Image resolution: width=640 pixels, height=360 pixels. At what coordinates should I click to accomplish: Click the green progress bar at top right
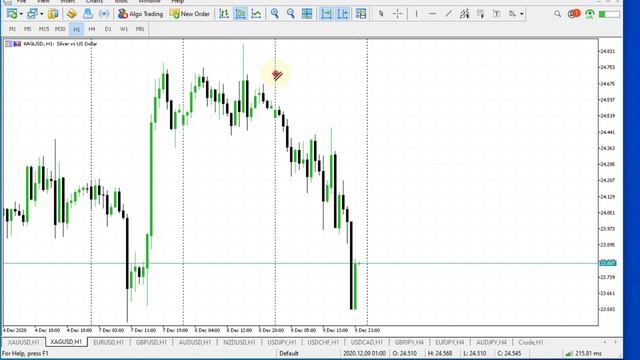point(609,14)
